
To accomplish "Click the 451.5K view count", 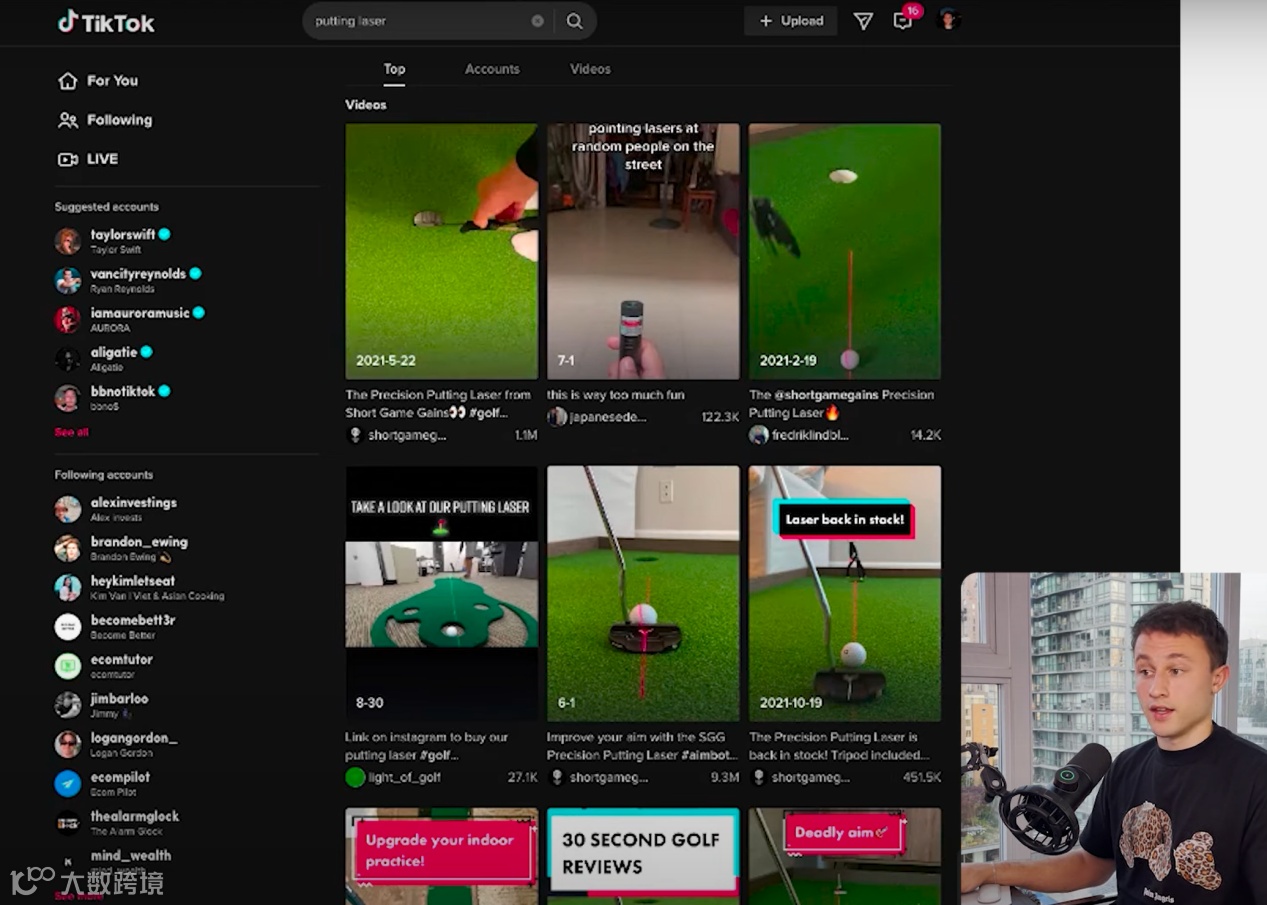I will pos(921,777).
